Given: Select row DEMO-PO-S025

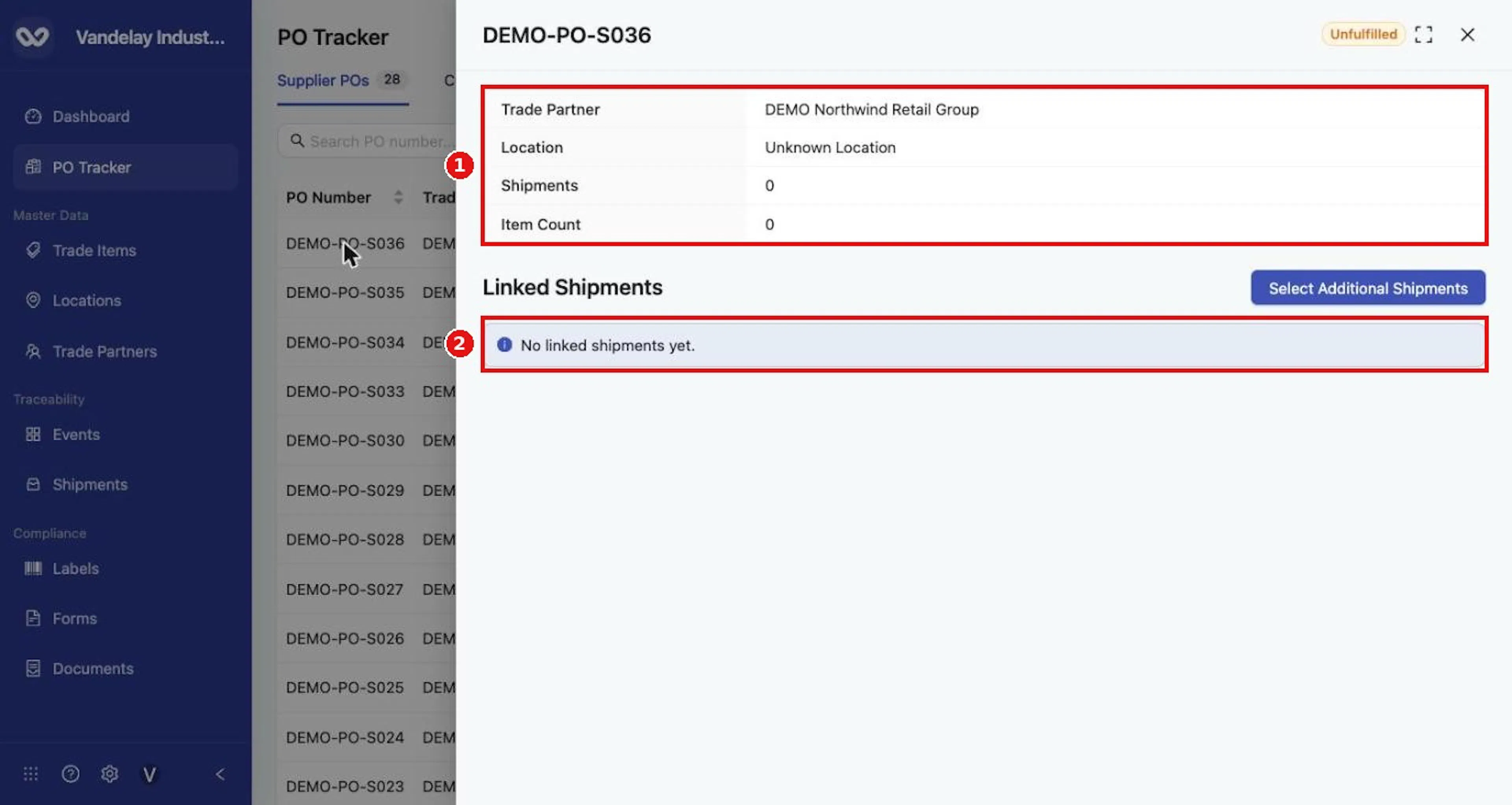Looking at the screenshot, I should tap(366, 687).
